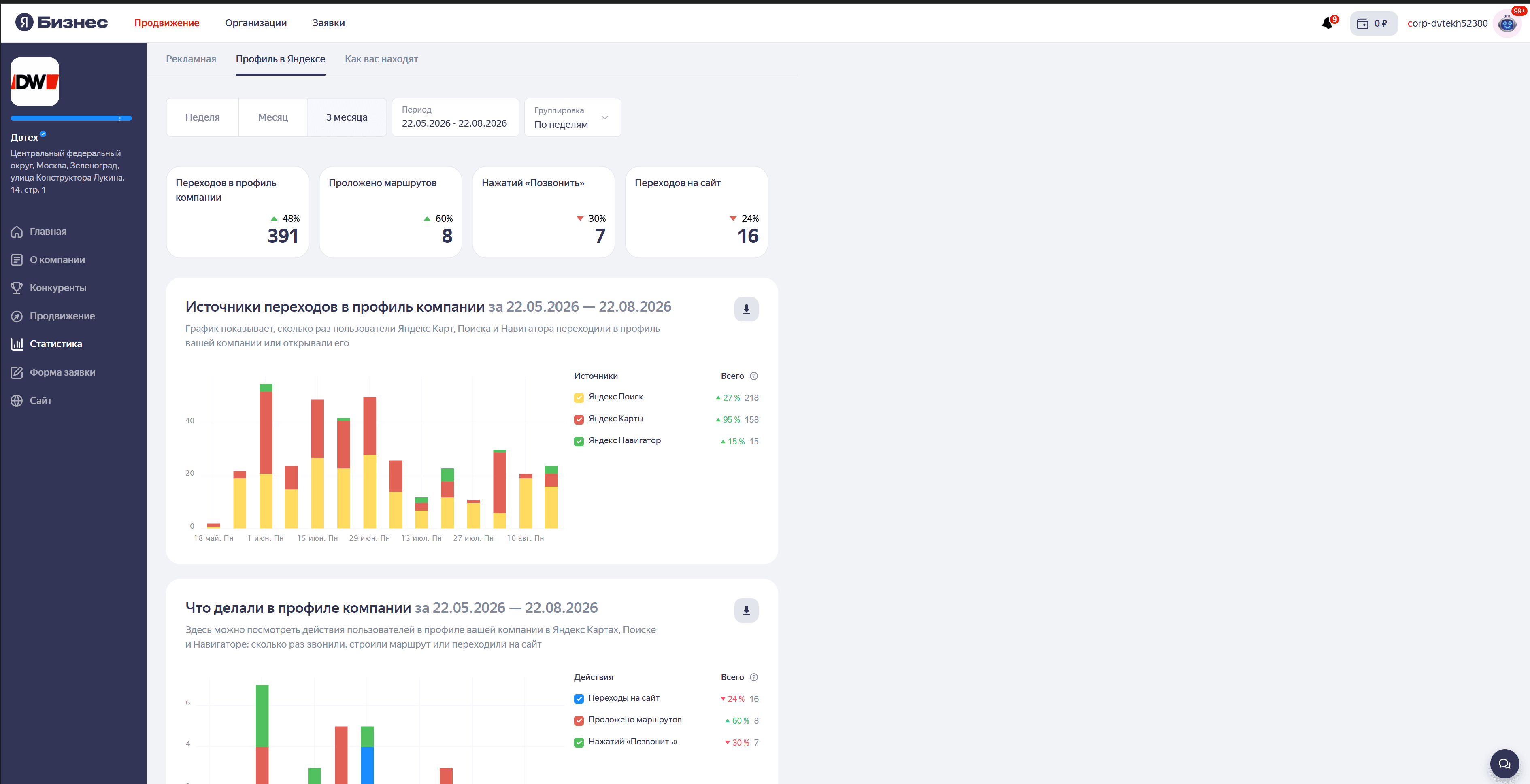
Task: Click the '13 июл. Пн' axis label
Action: tap(421, 538)
